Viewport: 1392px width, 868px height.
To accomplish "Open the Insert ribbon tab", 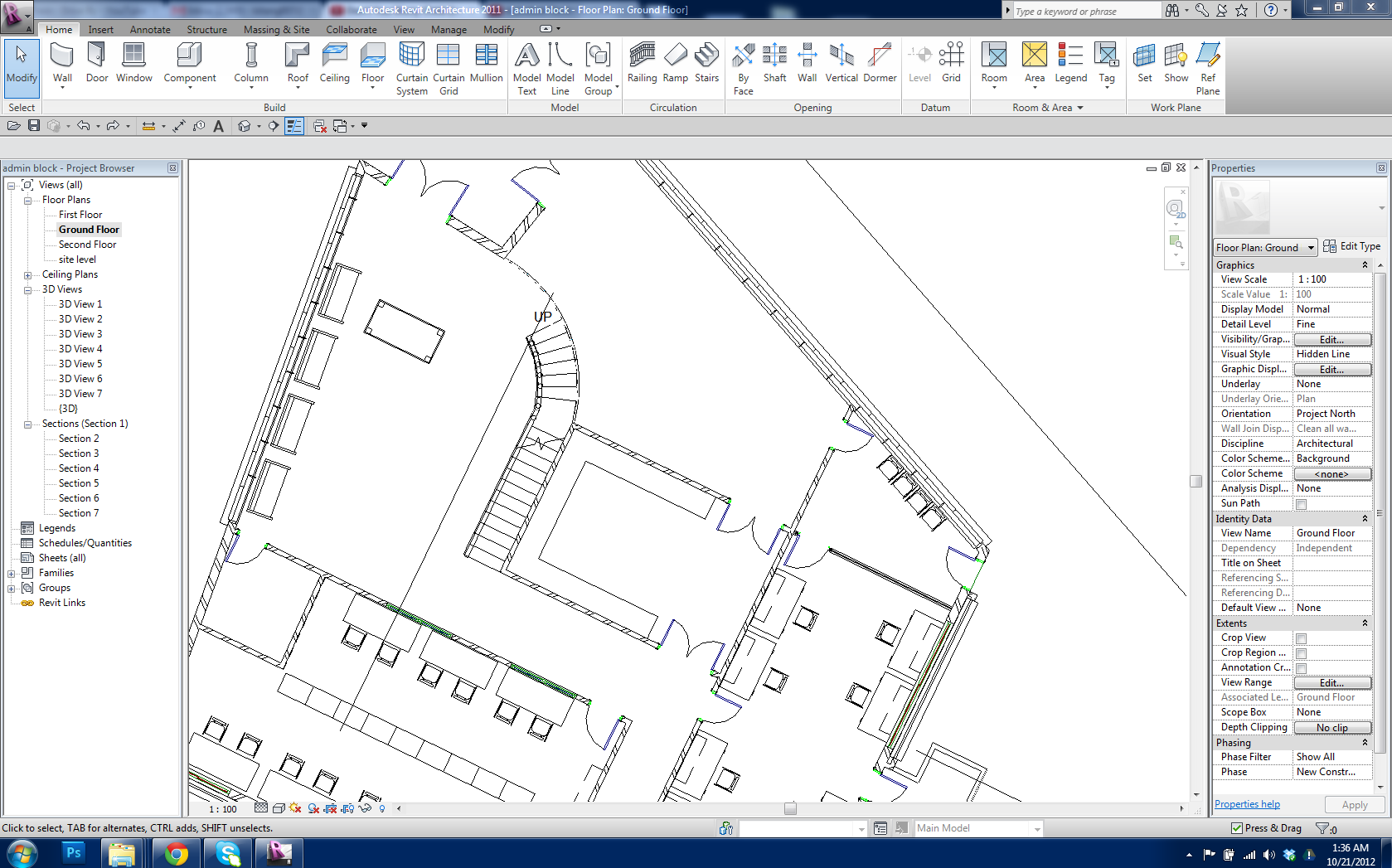I will tap(101, 30).
